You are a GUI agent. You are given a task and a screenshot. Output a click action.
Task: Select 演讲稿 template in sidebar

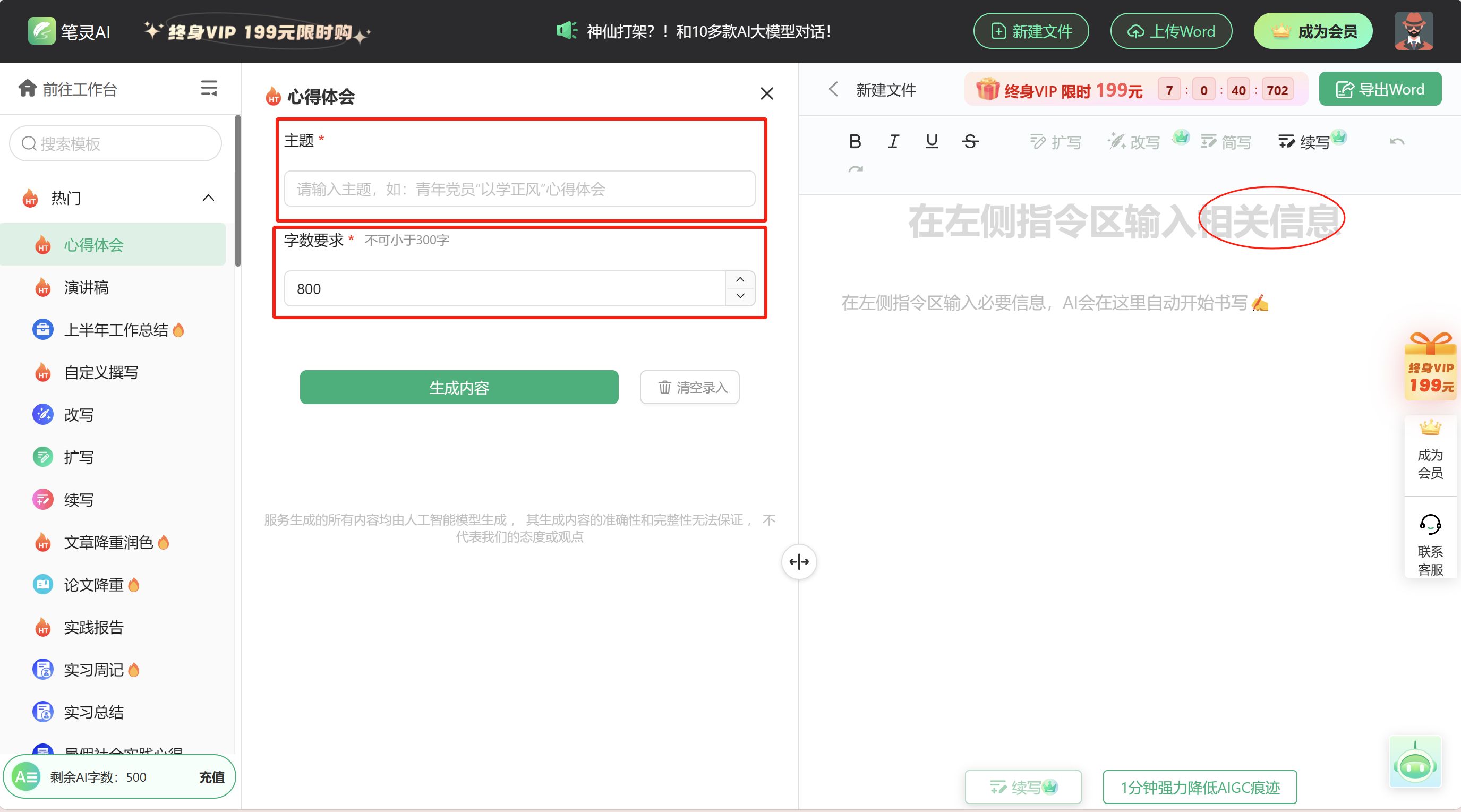86,287
